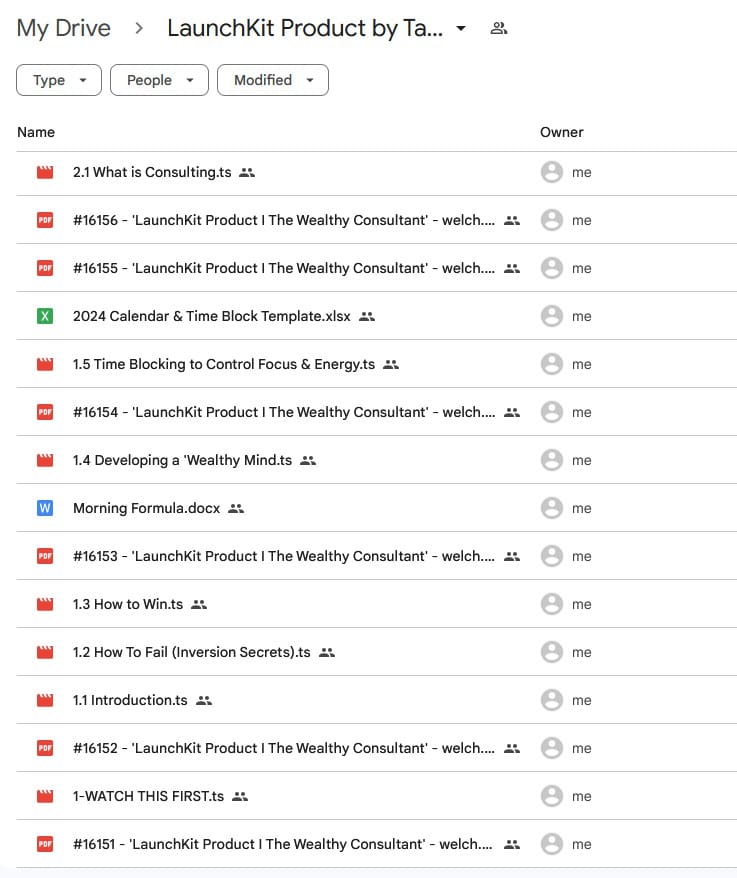The height and width of the screenshot is (878, 737).
Task: Click the shared icon beside 1.1 Introduction.ts
Action: 204,700
